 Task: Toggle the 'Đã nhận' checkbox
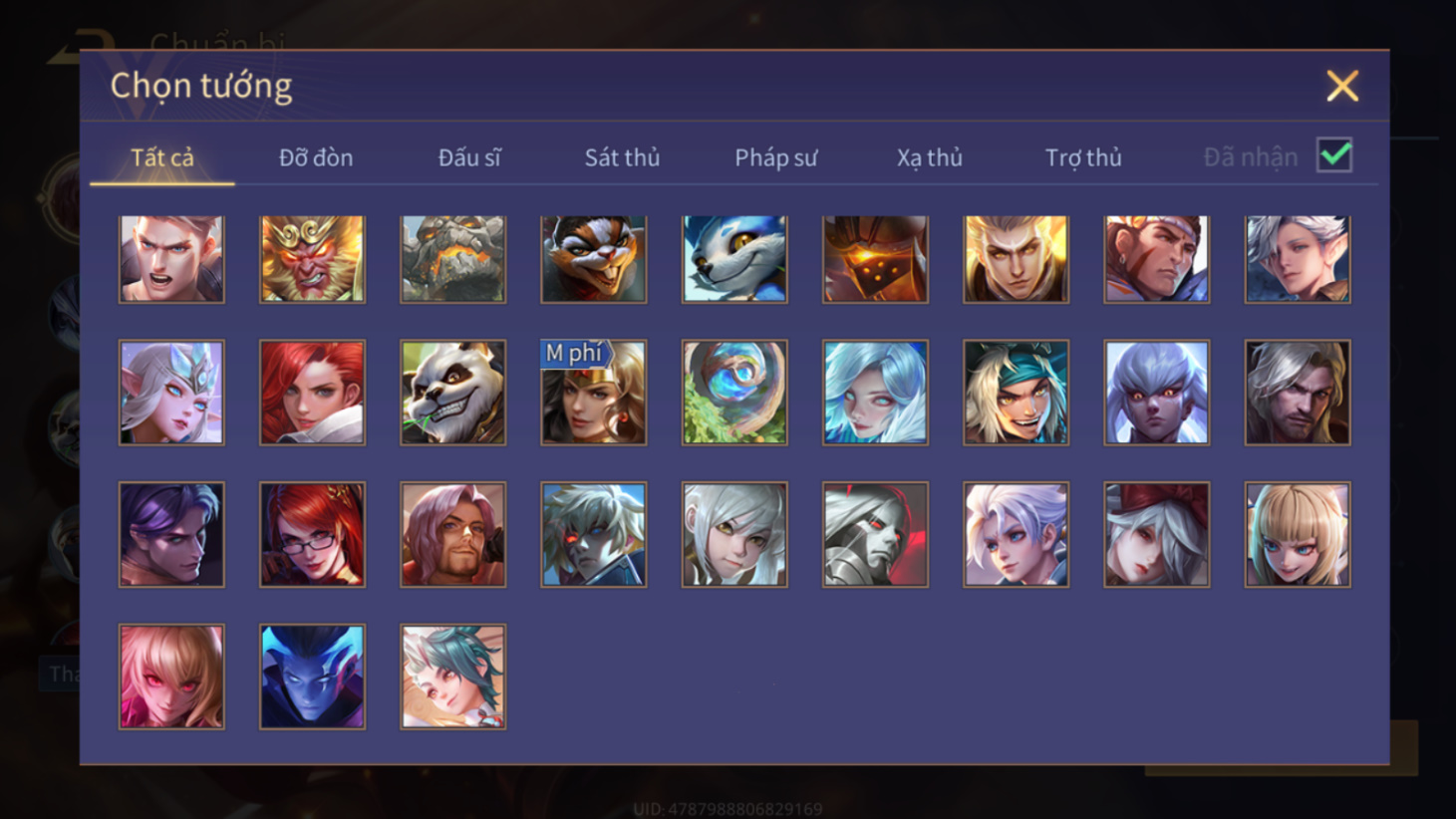[1334, 155]
